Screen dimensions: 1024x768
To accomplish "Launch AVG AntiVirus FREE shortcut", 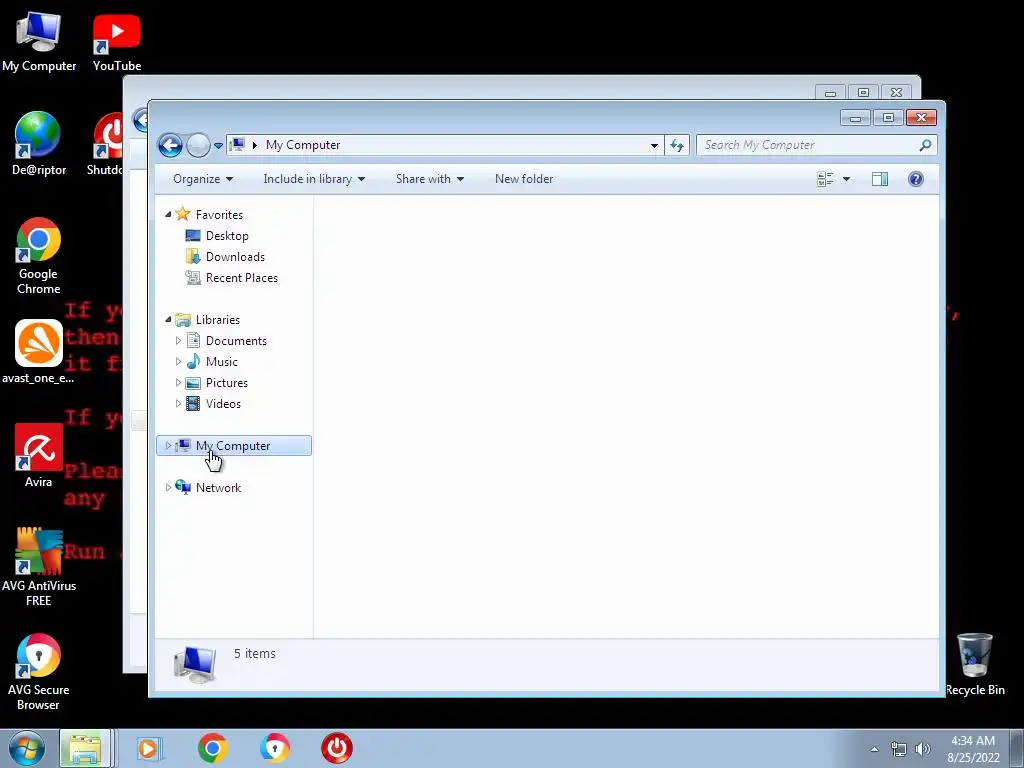I will pyautogui.click(x=39, y=566).
